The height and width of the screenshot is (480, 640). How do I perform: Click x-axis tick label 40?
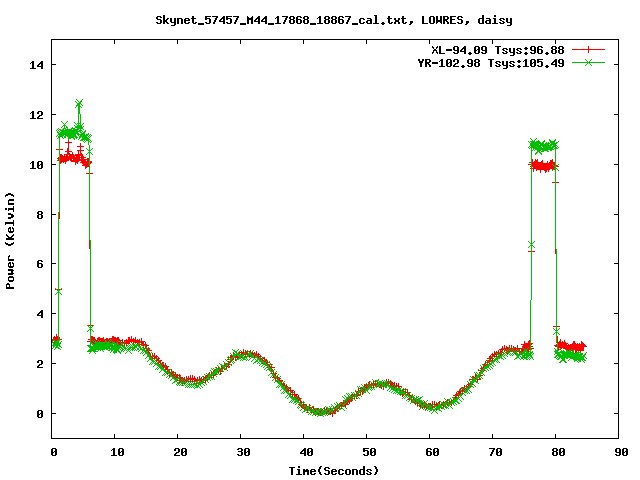click(306, 452)
